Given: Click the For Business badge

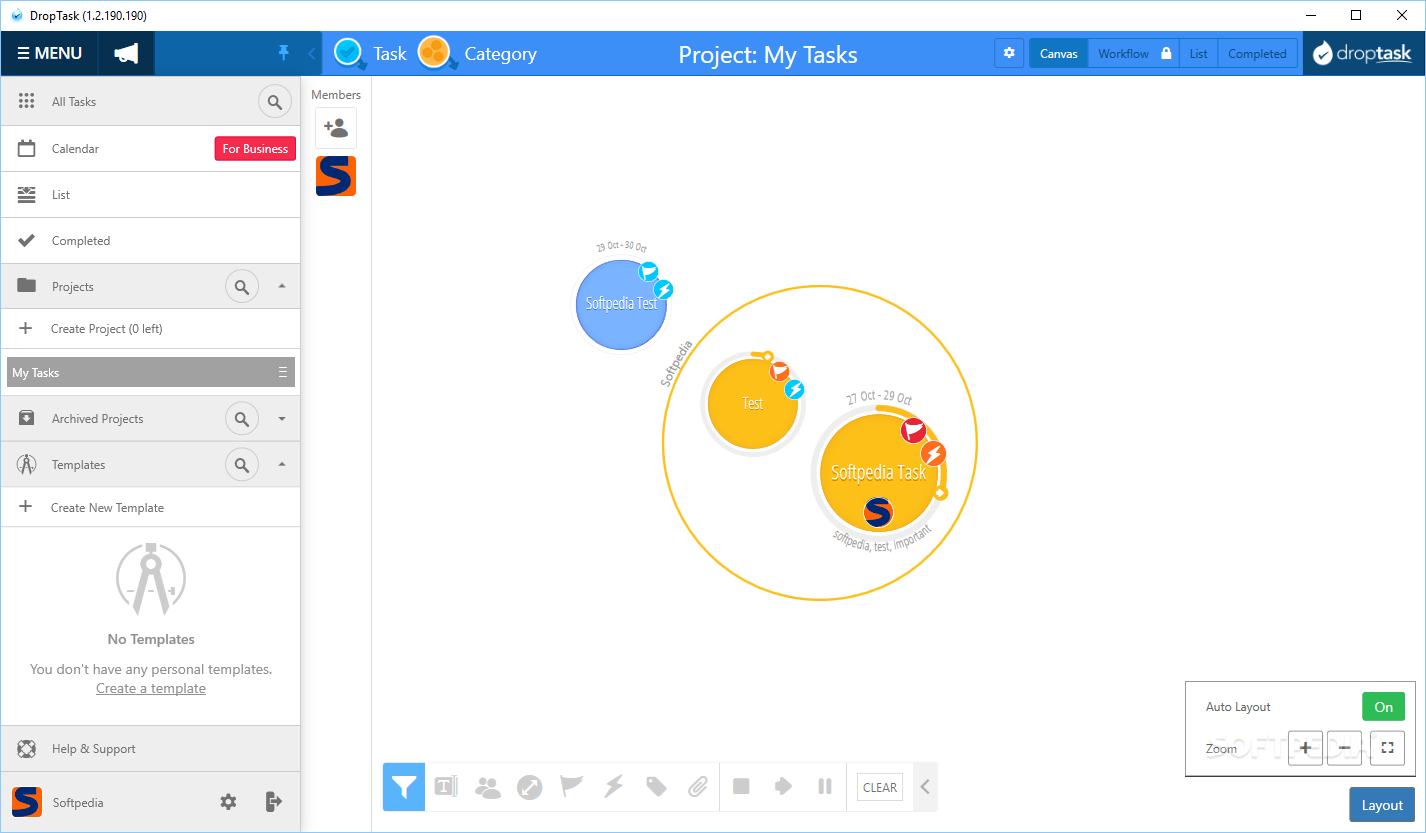Looking at the screenshot, I should pos(255,149).
